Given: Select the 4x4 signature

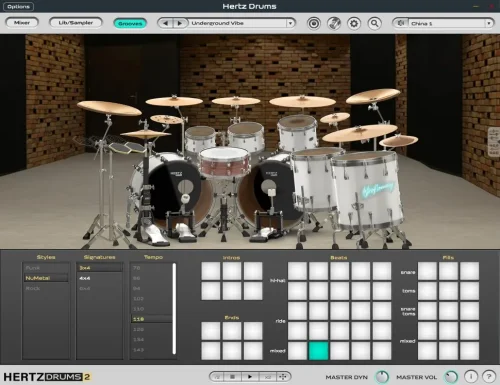Looking at the screenshot, I should point(100,278).
